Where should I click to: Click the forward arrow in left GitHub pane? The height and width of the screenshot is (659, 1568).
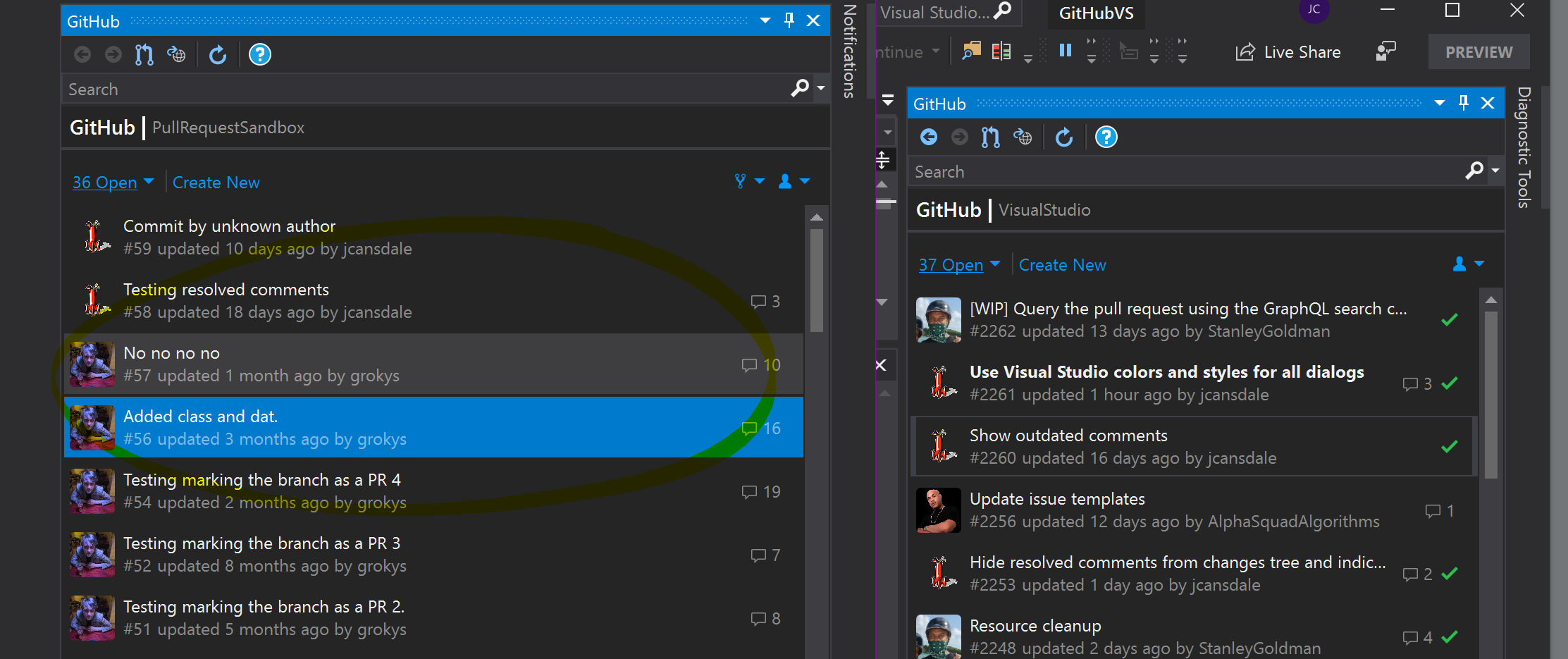[x=113, y=54]
